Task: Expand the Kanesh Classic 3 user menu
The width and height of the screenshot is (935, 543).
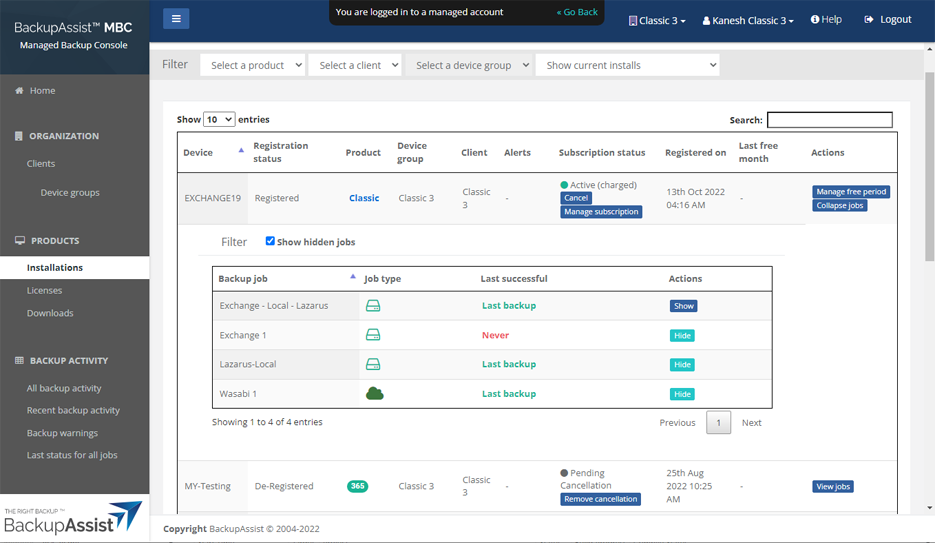Action: click(748, 21)
